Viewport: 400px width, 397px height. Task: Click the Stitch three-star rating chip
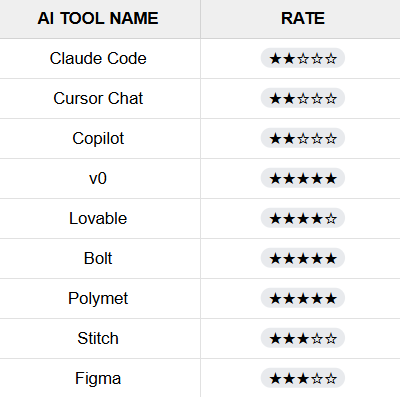click(x=303, y=338)
